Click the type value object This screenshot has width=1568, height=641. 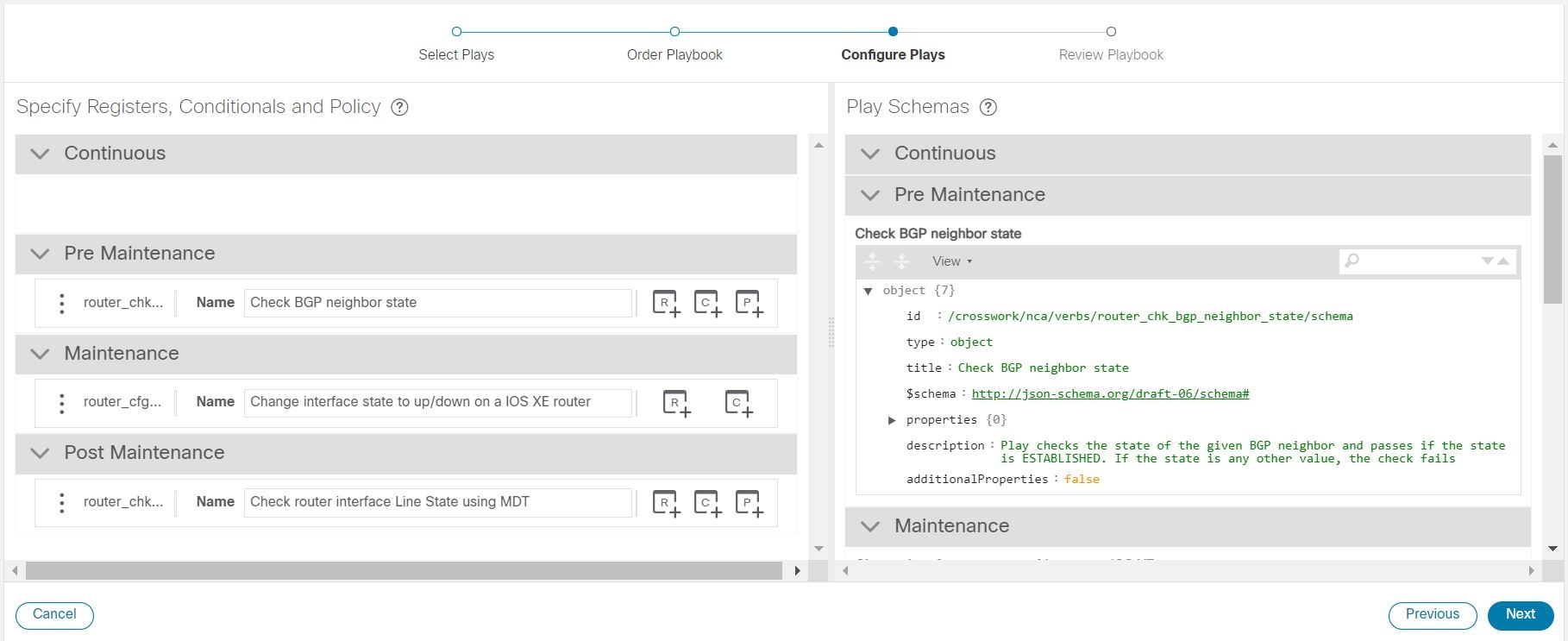971,342
